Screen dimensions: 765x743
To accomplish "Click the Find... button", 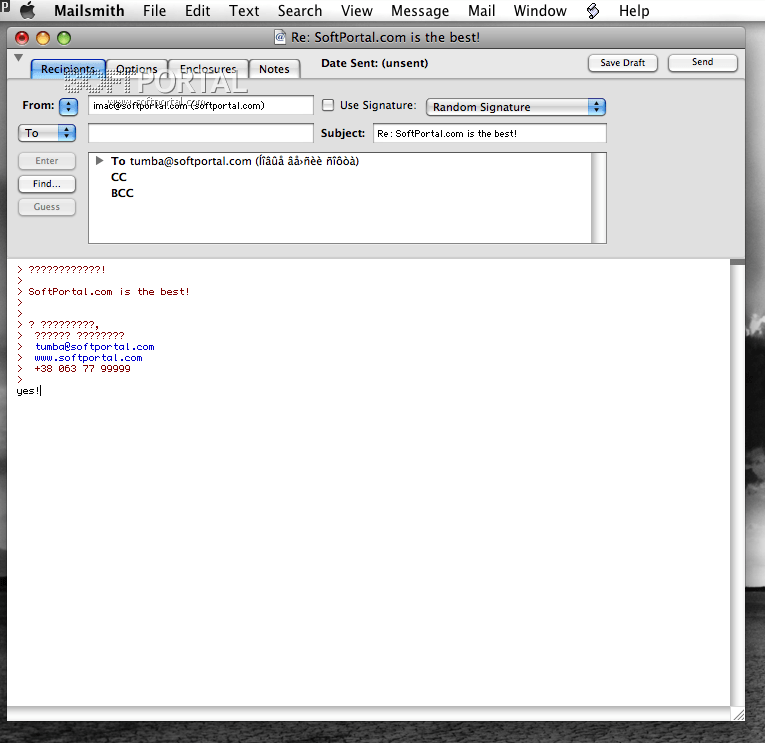I will click(47, 184).
